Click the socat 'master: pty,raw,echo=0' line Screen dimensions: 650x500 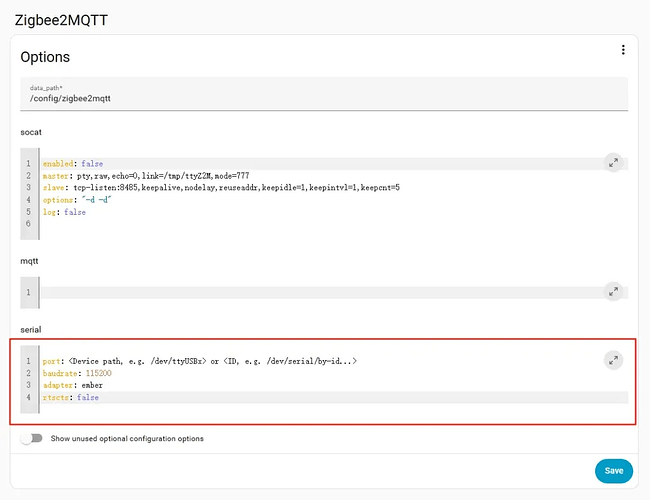pyautogui.click(x=146, y=176)
